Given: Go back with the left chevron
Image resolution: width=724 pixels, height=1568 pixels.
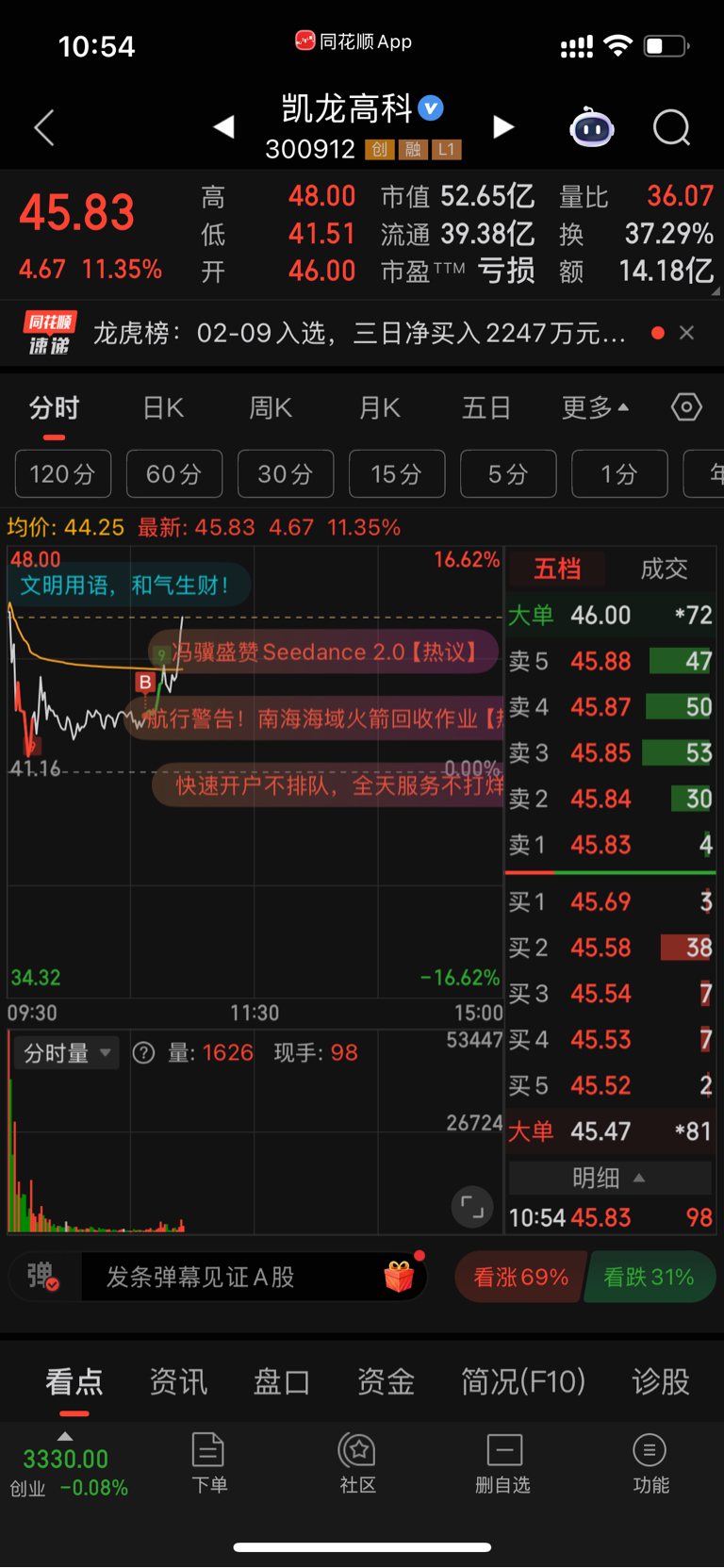Looking at the screenshot, I should (x=44, y=127).
